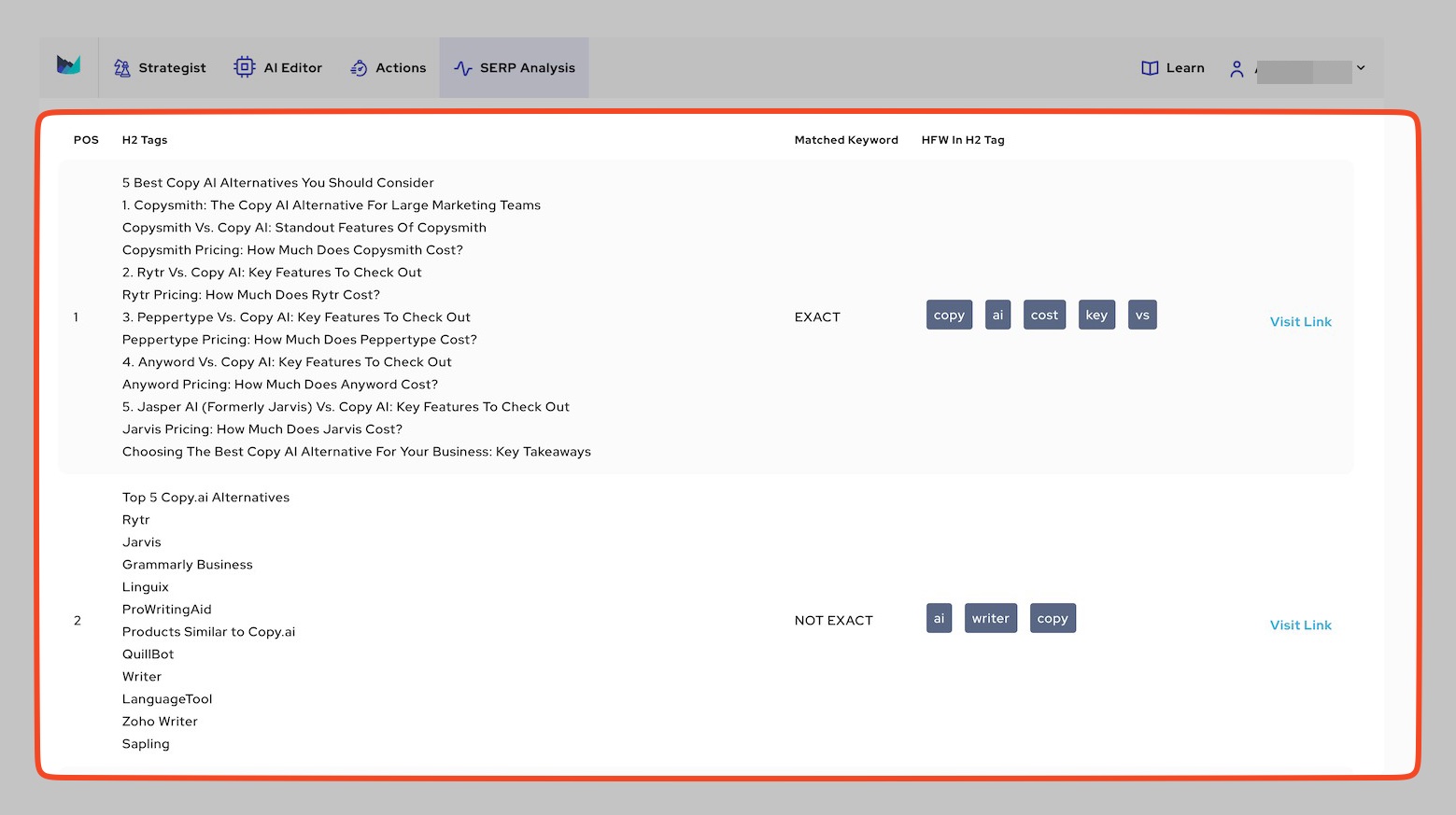Viewport: 1456px width, 815px height.
Task: Visit the link for position 2
Action: (1301, 625)
